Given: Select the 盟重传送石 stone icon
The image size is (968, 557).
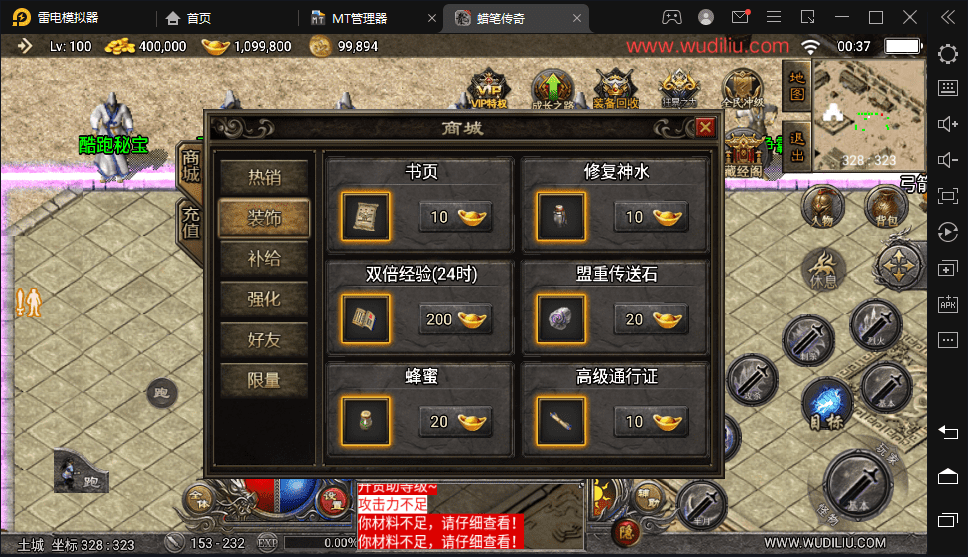Looking at the screenshot, I should [561, 319].
